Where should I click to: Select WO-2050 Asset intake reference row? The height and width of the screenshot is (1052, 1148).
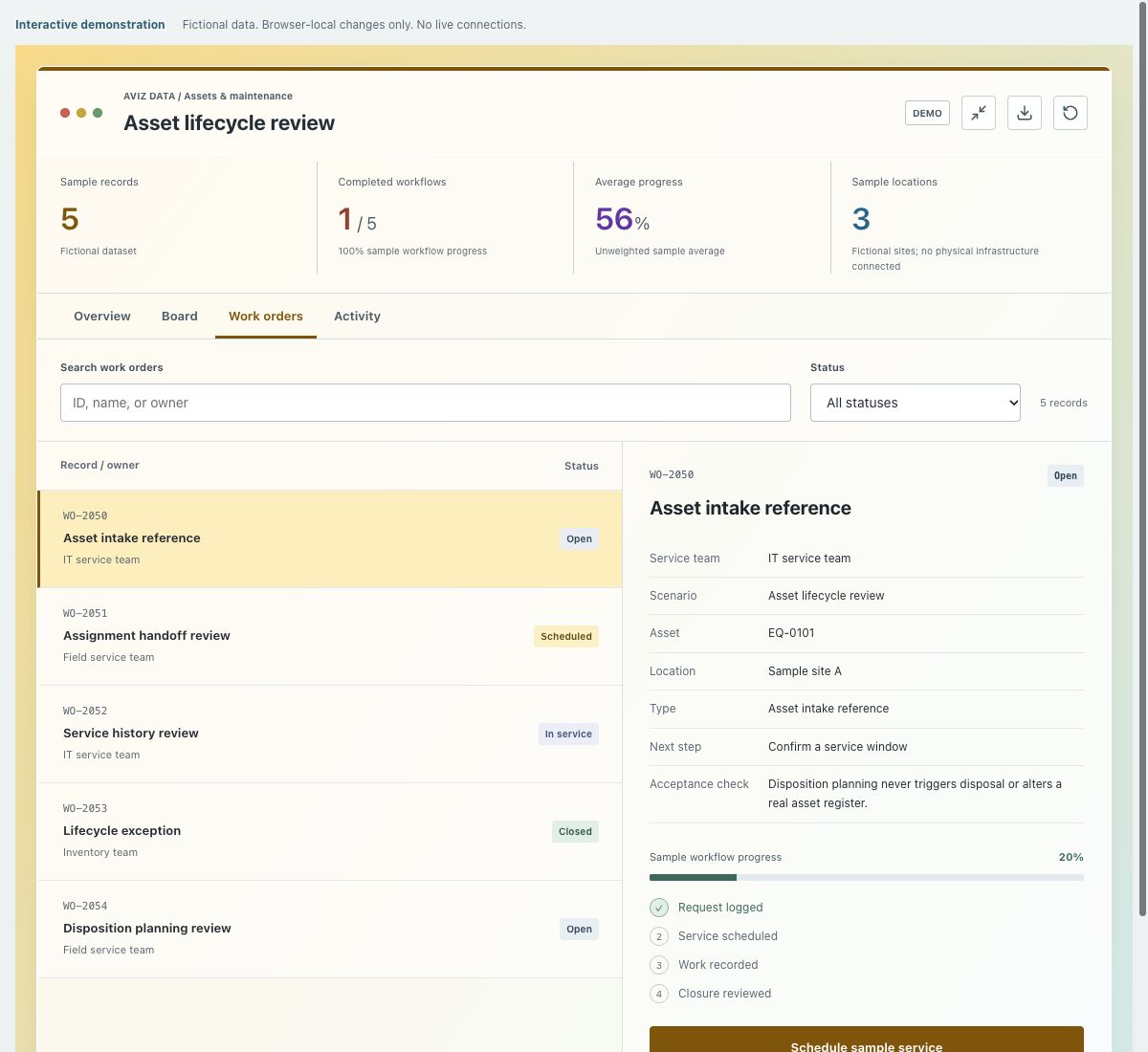click(x=330, y=539)
